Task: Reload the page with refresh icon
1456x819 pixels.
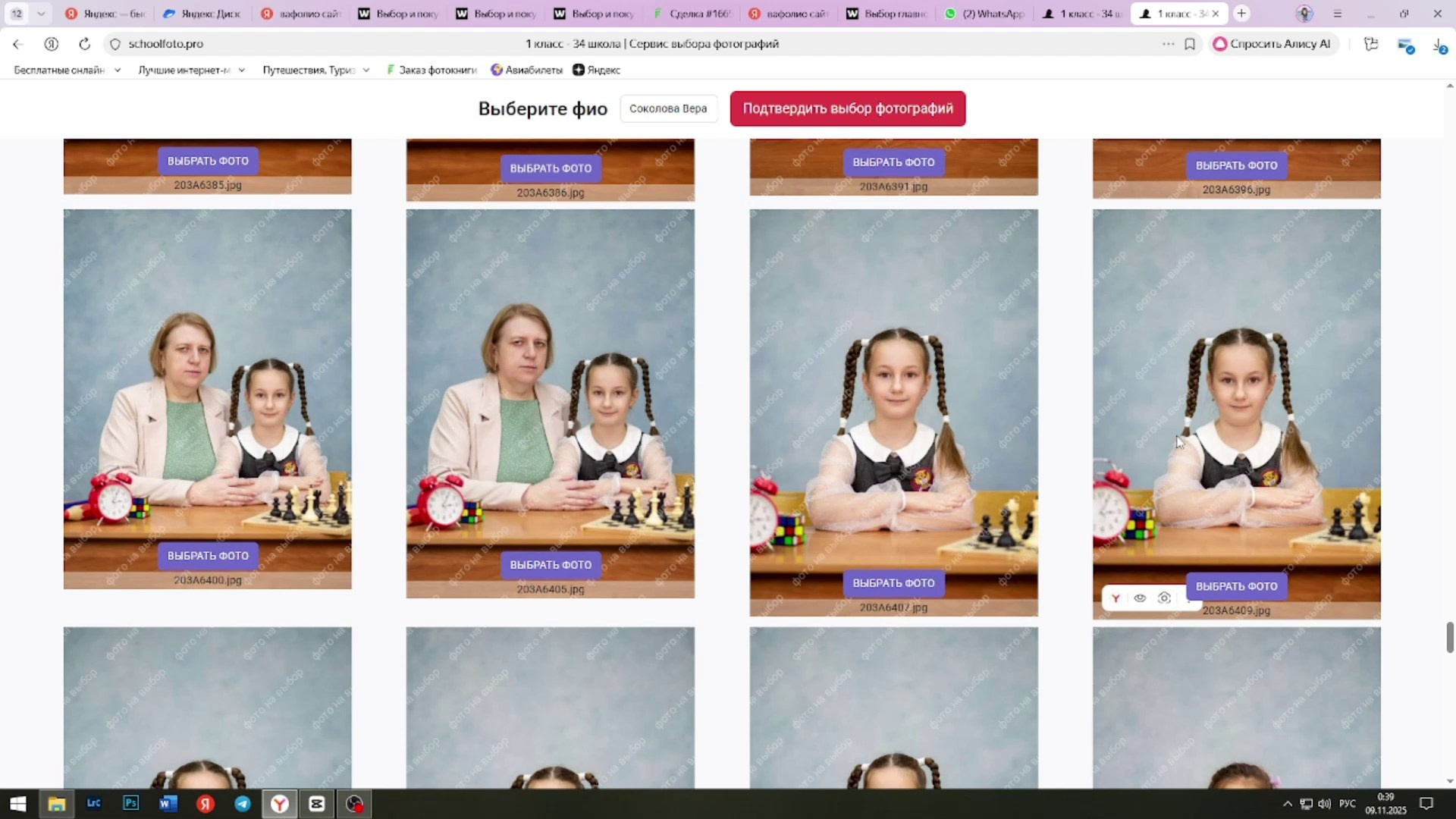Action: pos(84,44)
